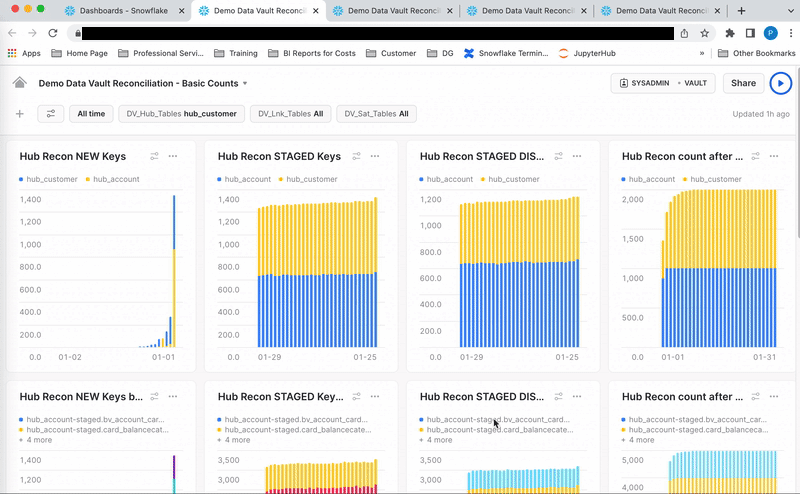This screenshot has width=800, height=494.
Task: Open three-dot menu on Hub Recon count after tile
Action: coord(775,156)
